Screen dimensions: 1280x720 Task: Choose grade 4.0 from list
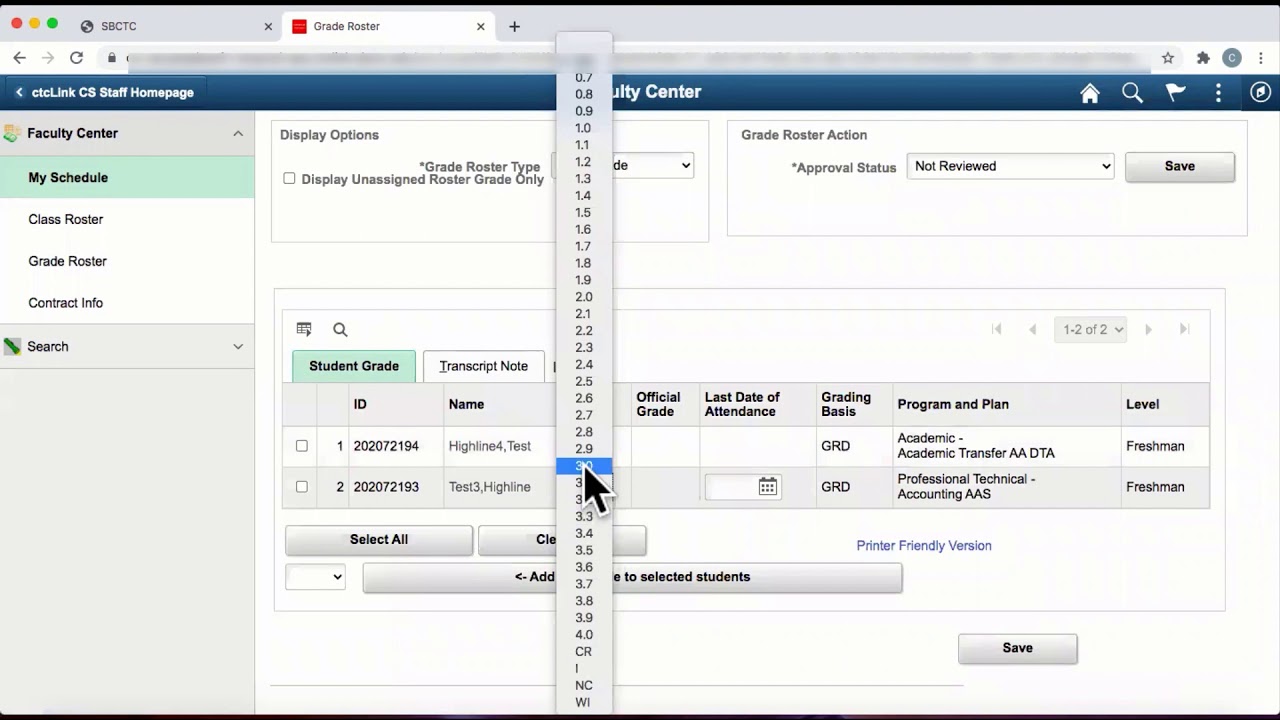coord(584,635)
